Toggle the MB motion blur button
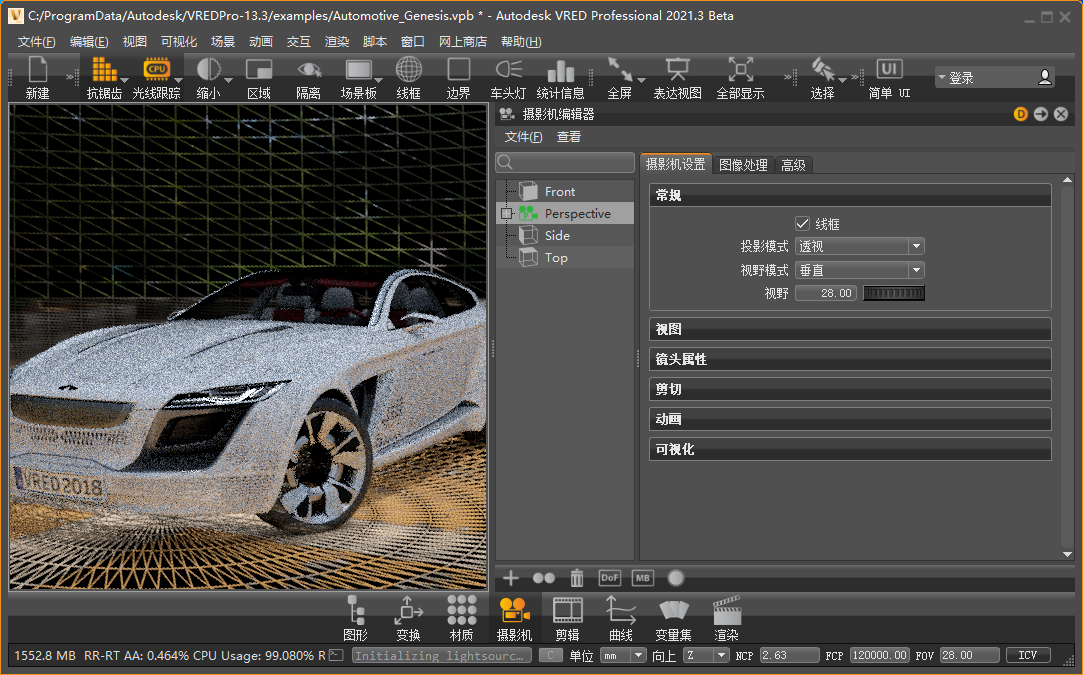Viewport: 1083px width, 675px height. click(642, 578)
